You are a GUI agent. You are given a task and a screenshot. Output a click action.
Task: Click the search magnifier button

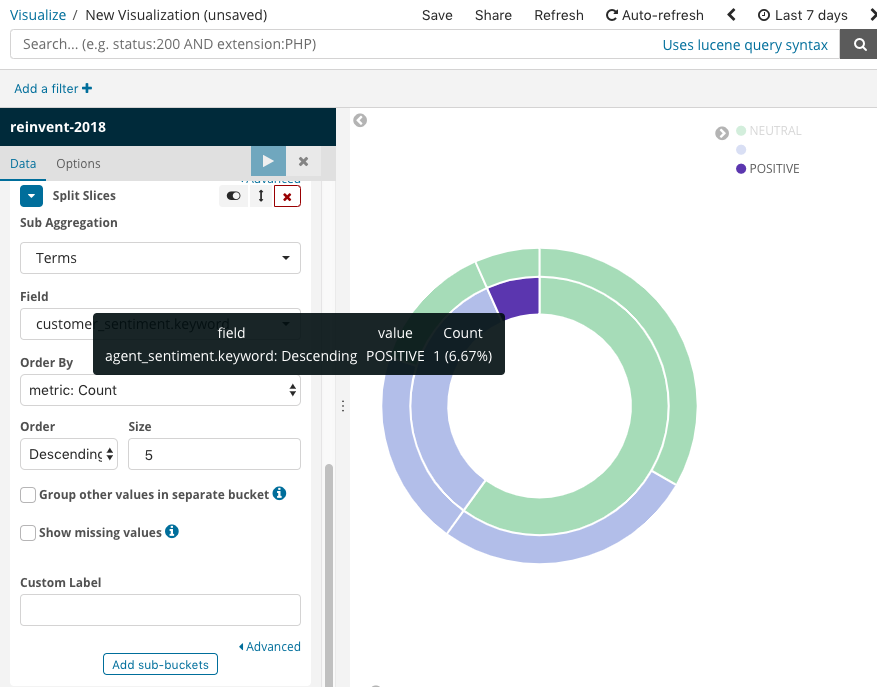[x=859, y=44]
